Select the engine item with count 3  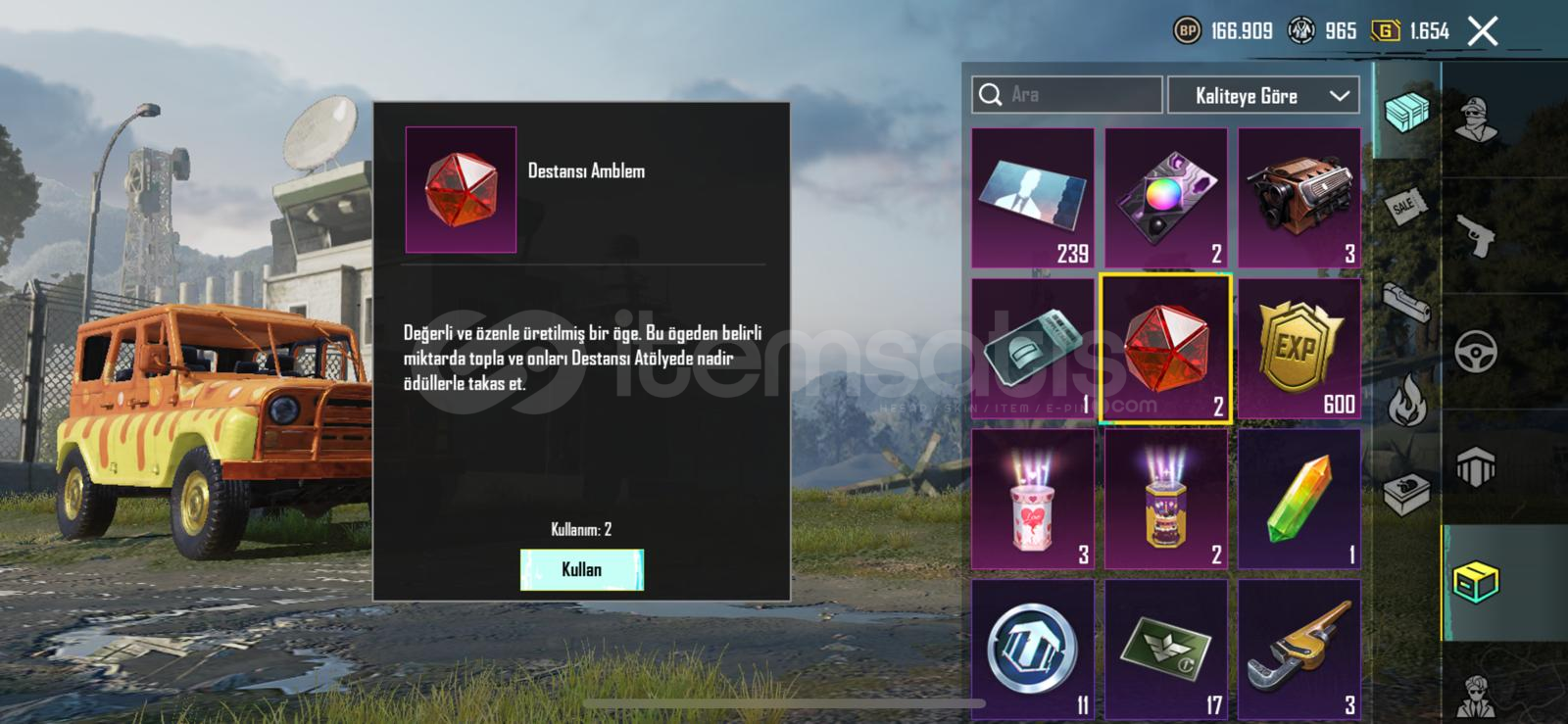click(1299, 198)
